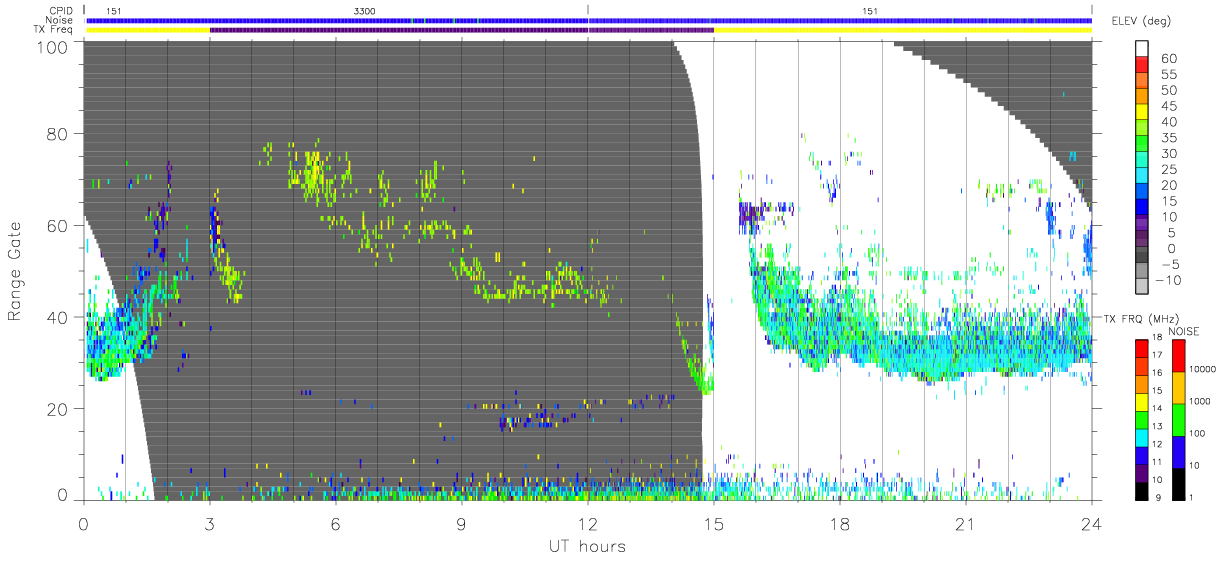Click the y-axis tick label '100'
1228x567 pixels.
coord(52,47)
